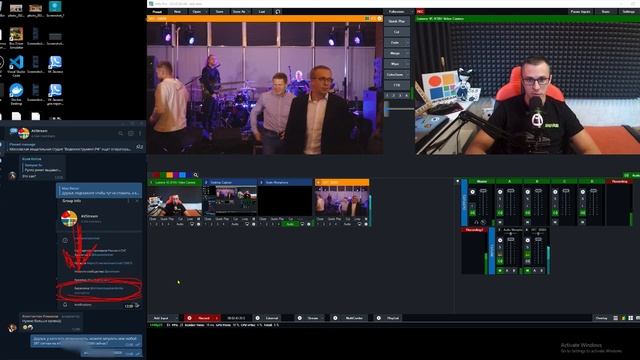Adjust the Master volume fader
This screenshot has width=640, height=360.
(483, 191)
